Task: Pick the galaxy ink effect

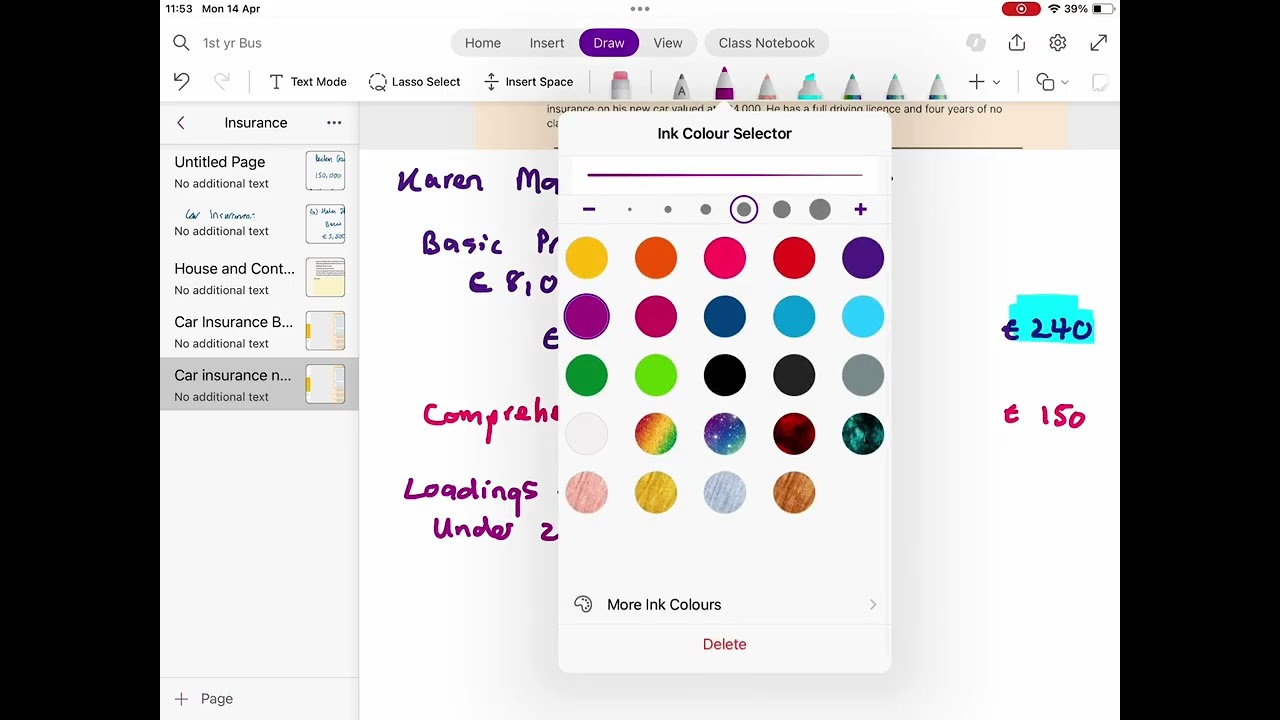Action: [x=725, y=434]
